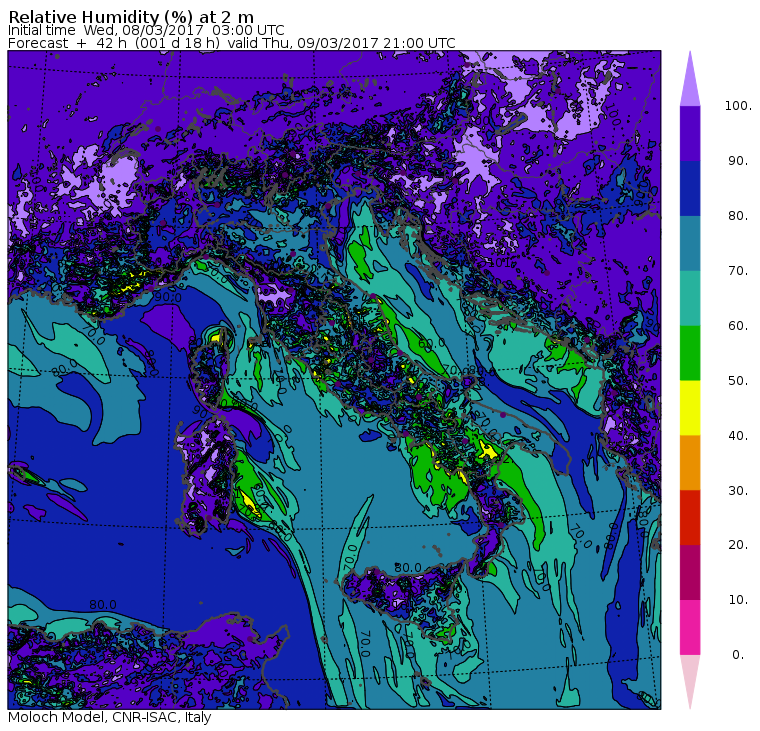Click the '40.' legend tick label
760x731 pixels.
[738, 435]
